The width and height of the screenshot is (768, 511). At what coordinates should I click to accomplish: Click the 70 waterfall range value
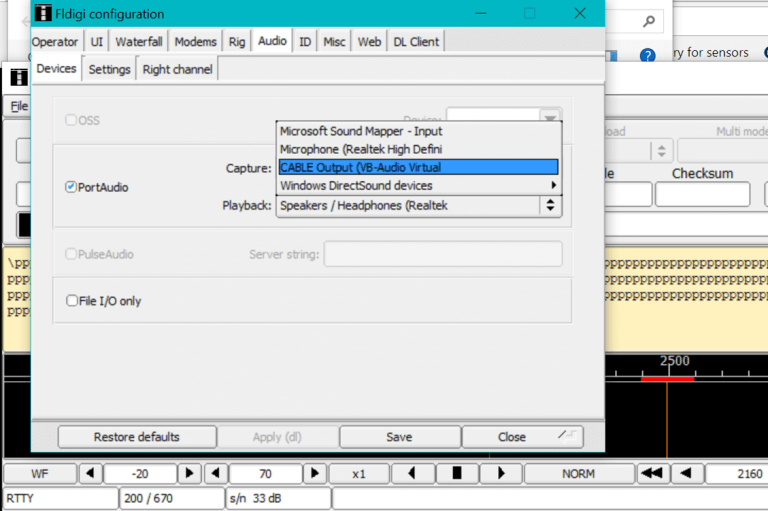click(265, 473)
